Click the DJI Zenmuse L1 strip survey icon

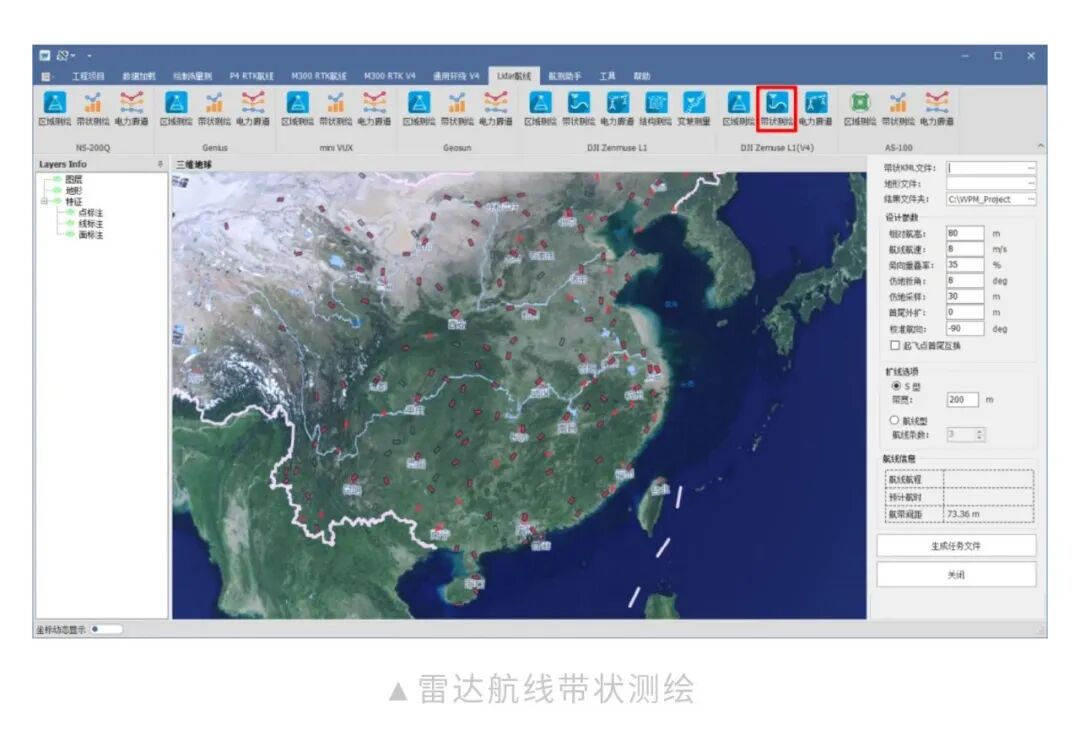click(579, 109)
